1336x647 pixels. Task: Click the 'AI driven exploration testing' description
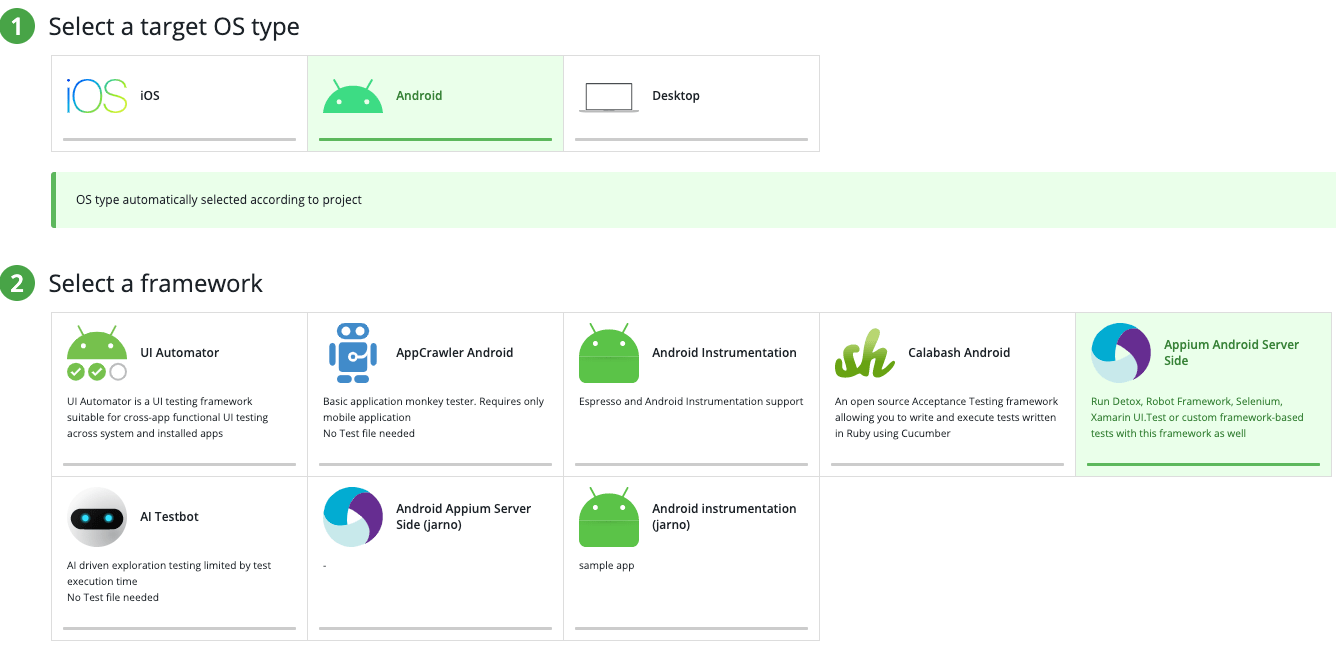click(x=169, y=582)
